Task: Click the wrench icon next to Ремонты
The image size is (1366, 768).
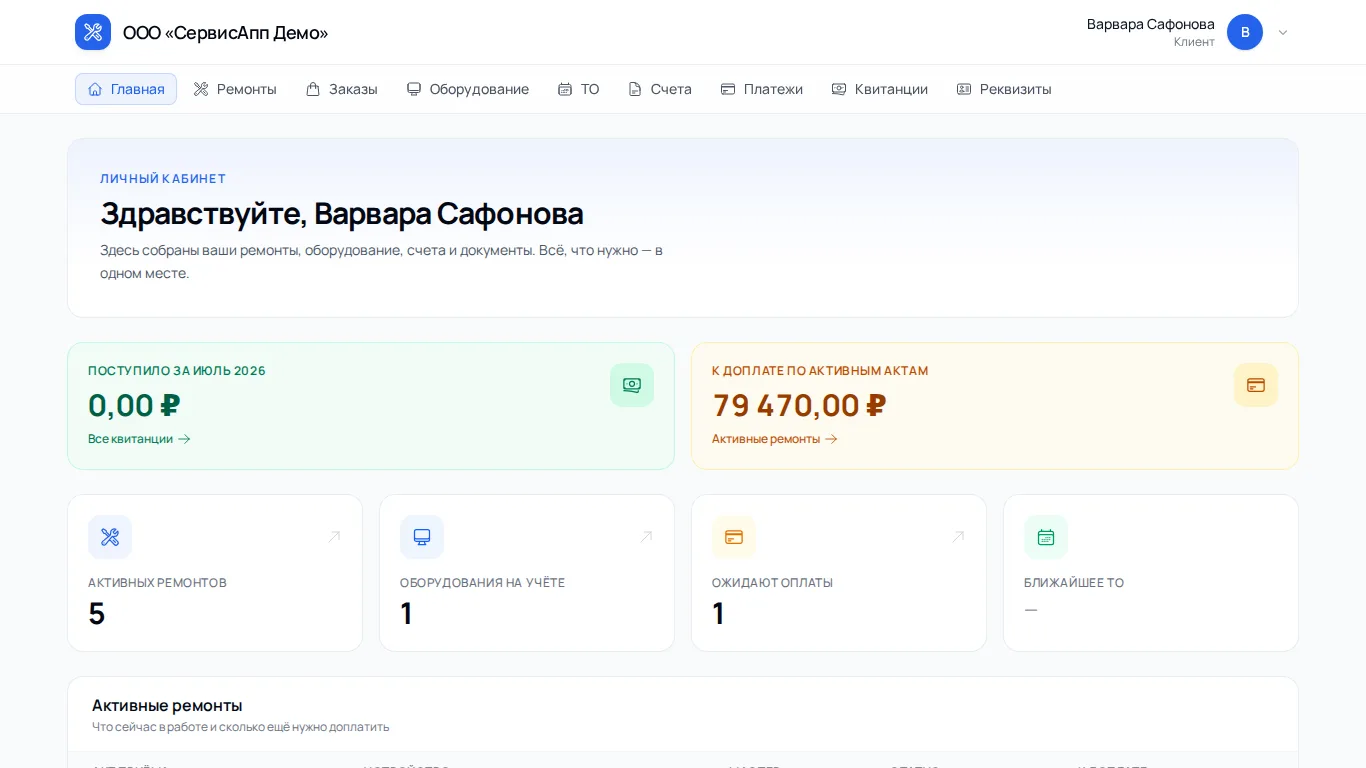Action: [x=201, y=89]
